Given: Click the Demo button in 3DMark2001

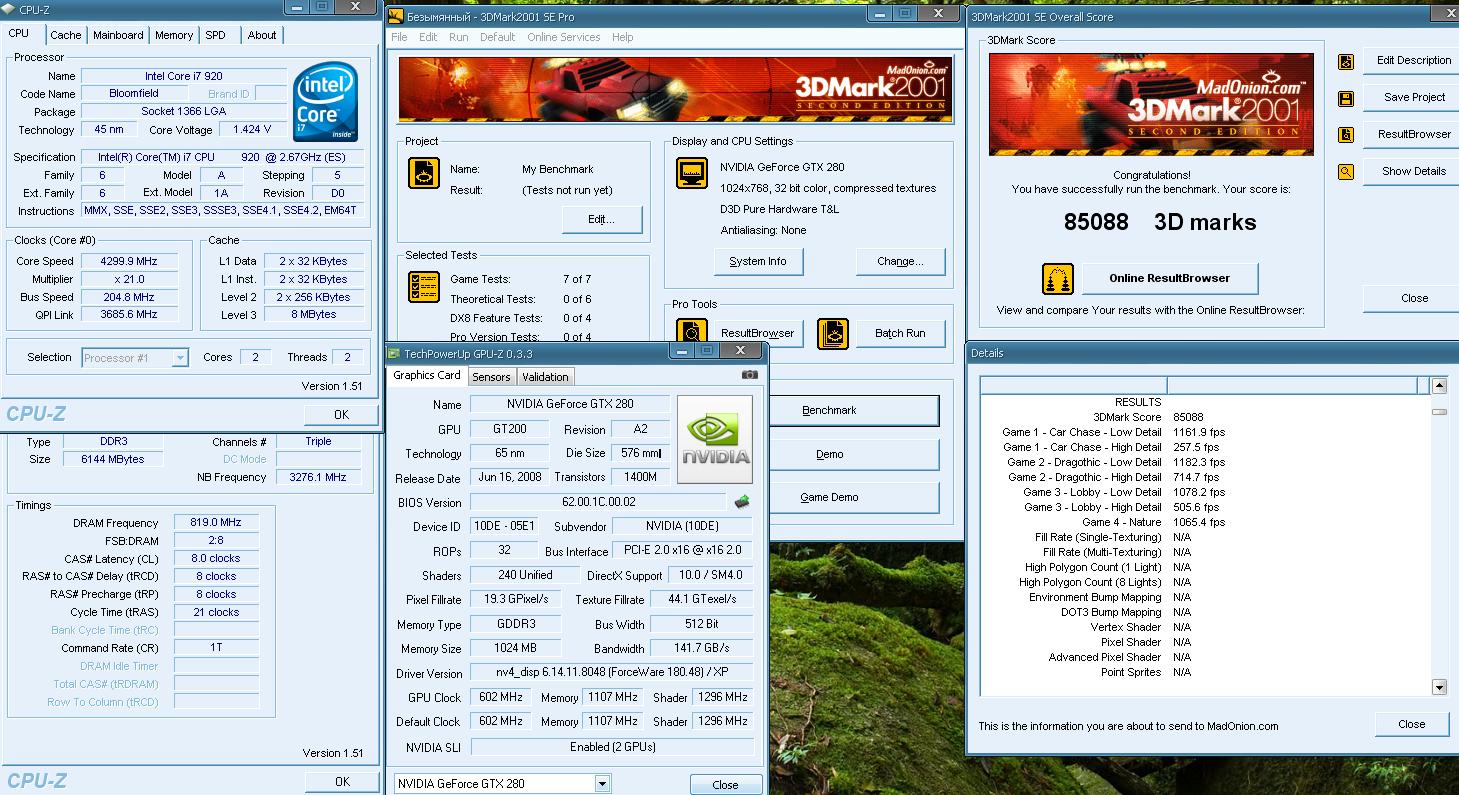Looking at the screenshot, I should click(x=853, y=454).
